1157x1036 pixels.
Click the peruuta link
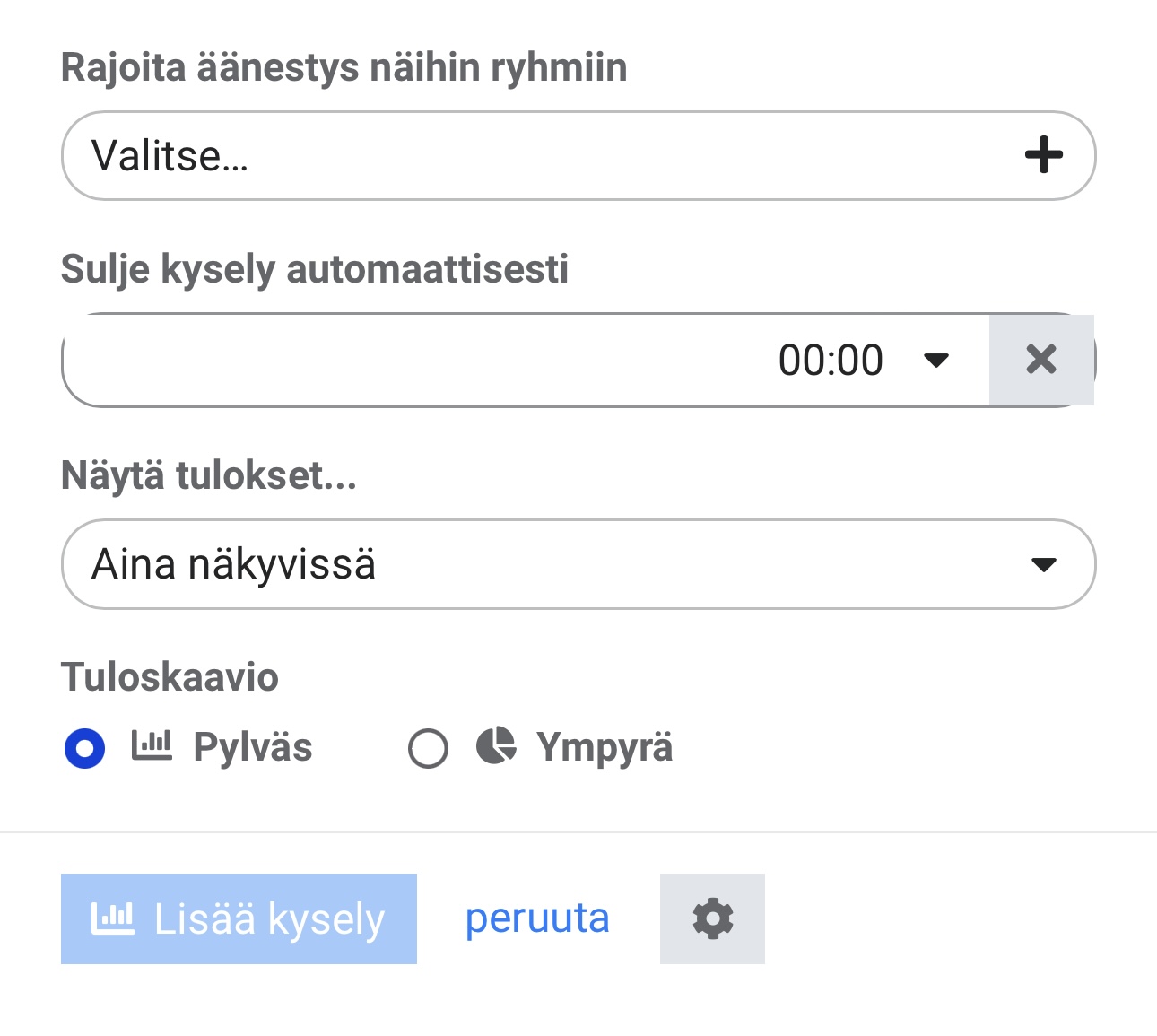(537, 918)
